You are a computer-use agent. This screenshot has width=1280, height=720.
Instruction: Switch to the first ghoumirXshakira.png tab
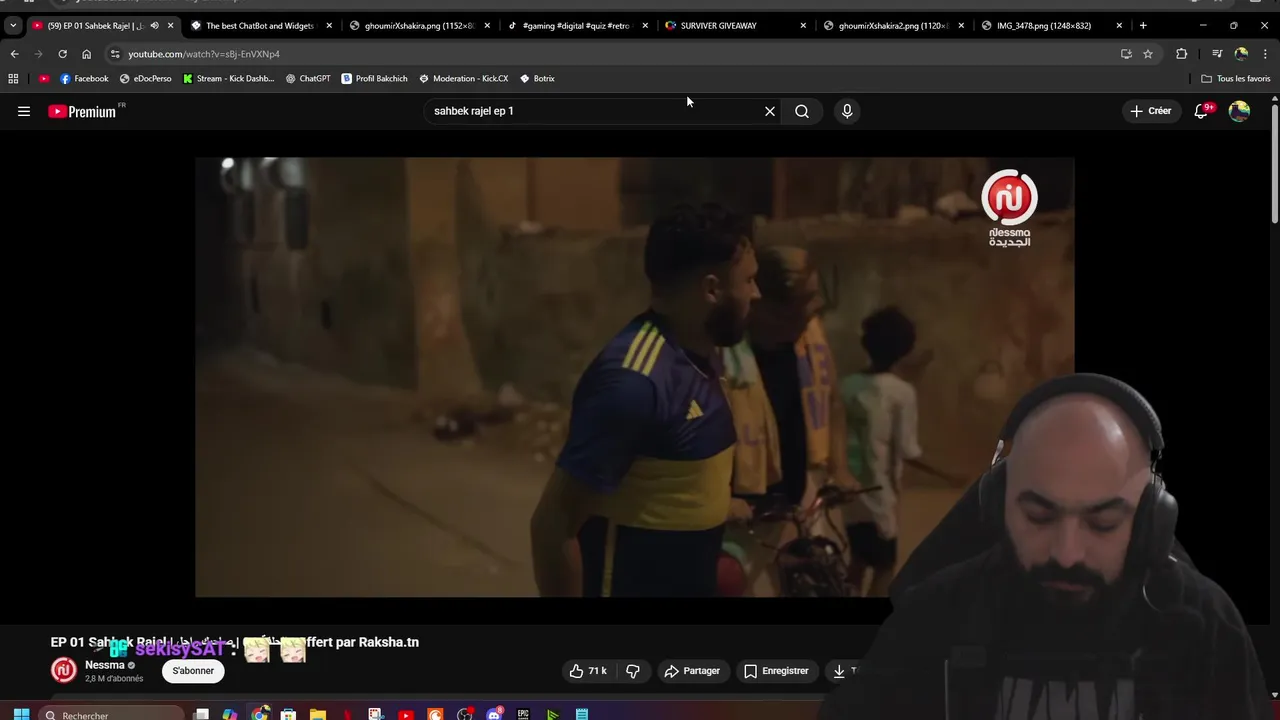pyautogui.click(x=418, y=25)
